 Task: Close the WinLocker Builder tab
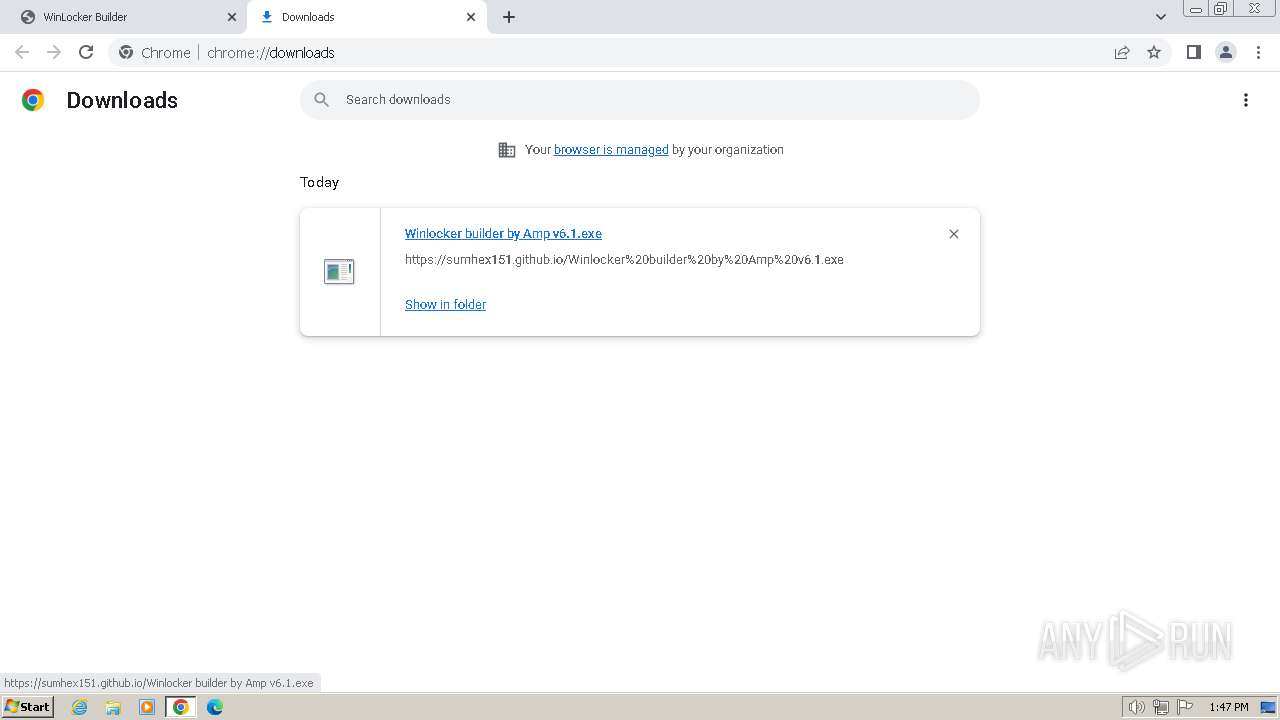[x=232, y=17]
